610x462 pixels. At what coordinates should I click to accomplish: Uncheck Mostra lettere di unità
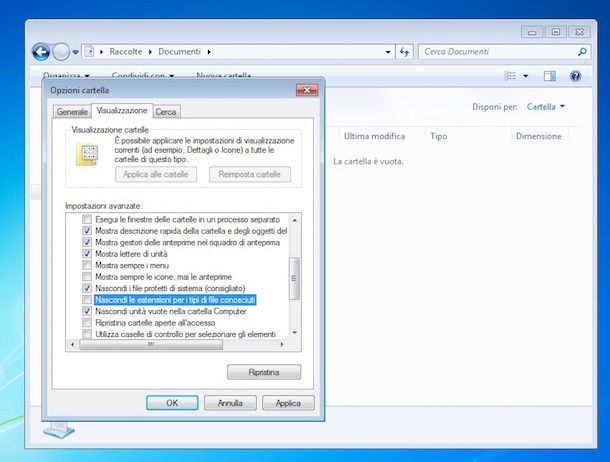click(87, 254)
